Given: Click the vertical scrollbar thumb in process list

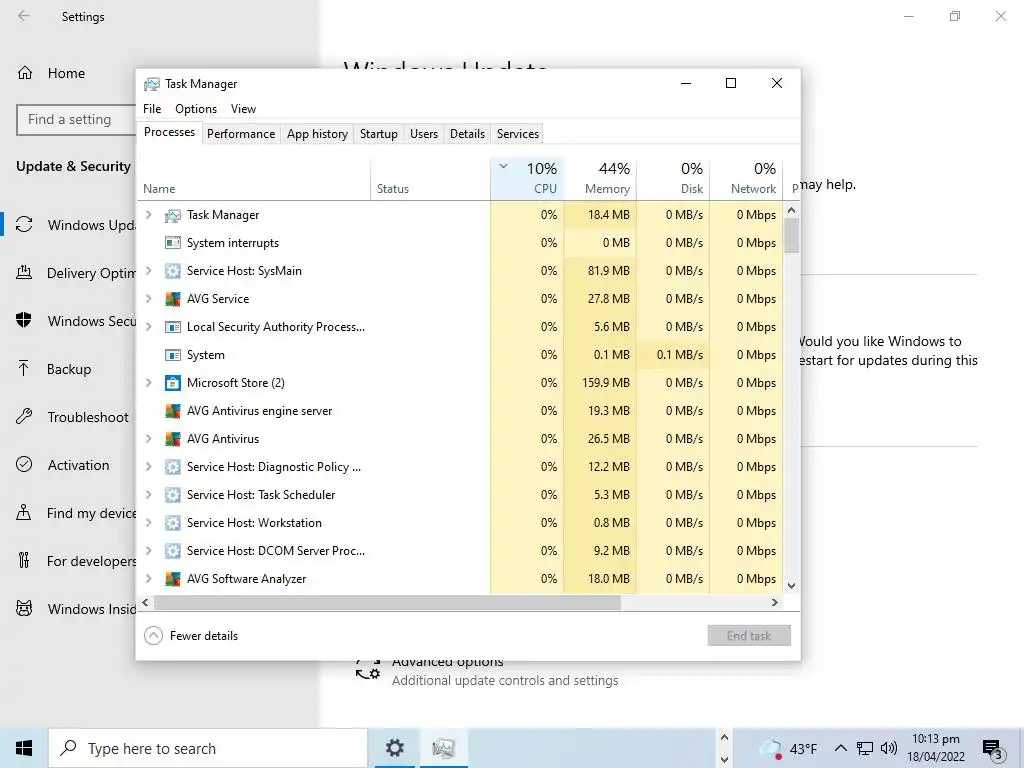Looking at the screenshot, I should pyautogui.click(x=792, y=235).
